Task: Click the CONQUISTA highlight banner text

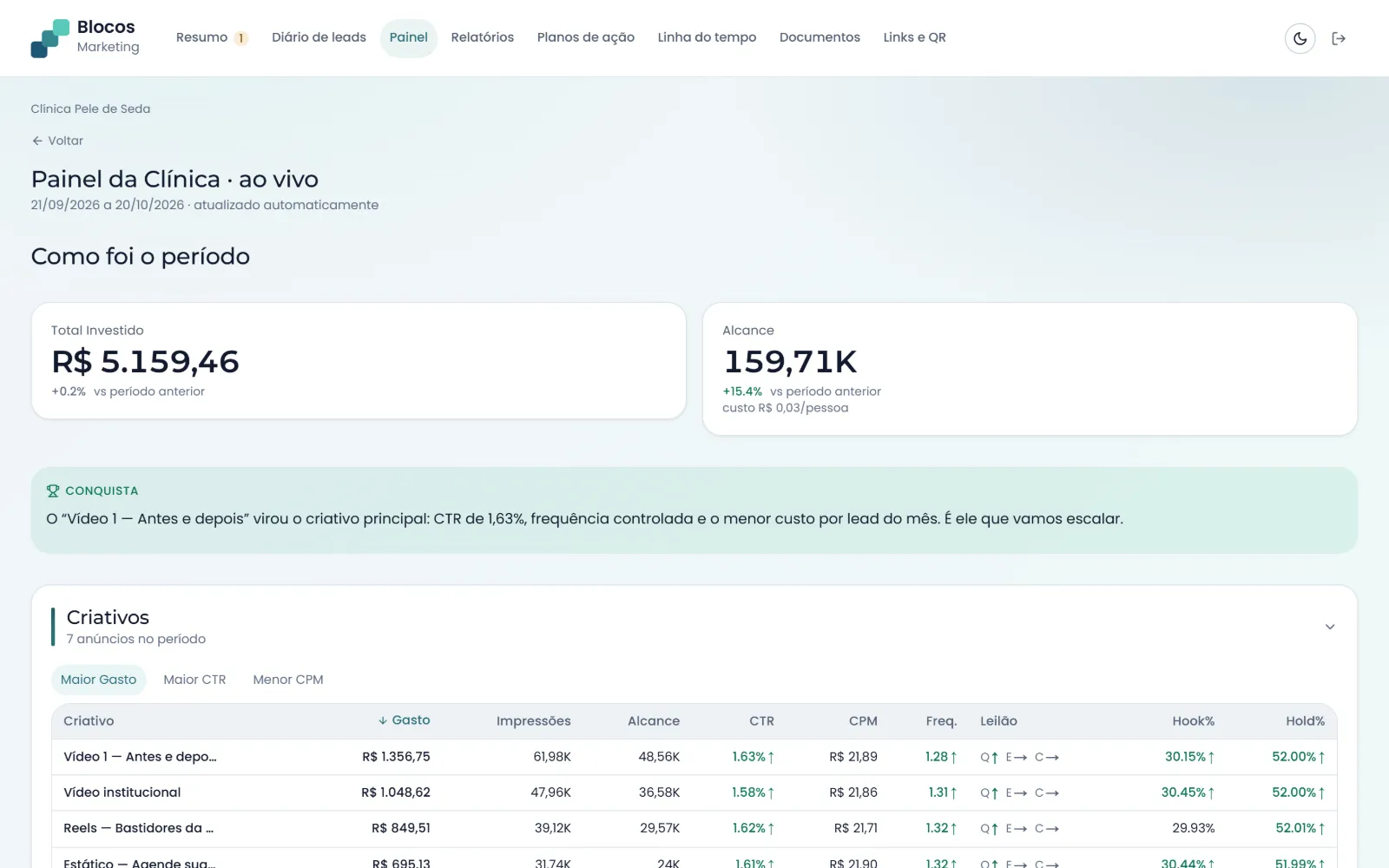Action: pyautogui.click(x=584, y=519)
